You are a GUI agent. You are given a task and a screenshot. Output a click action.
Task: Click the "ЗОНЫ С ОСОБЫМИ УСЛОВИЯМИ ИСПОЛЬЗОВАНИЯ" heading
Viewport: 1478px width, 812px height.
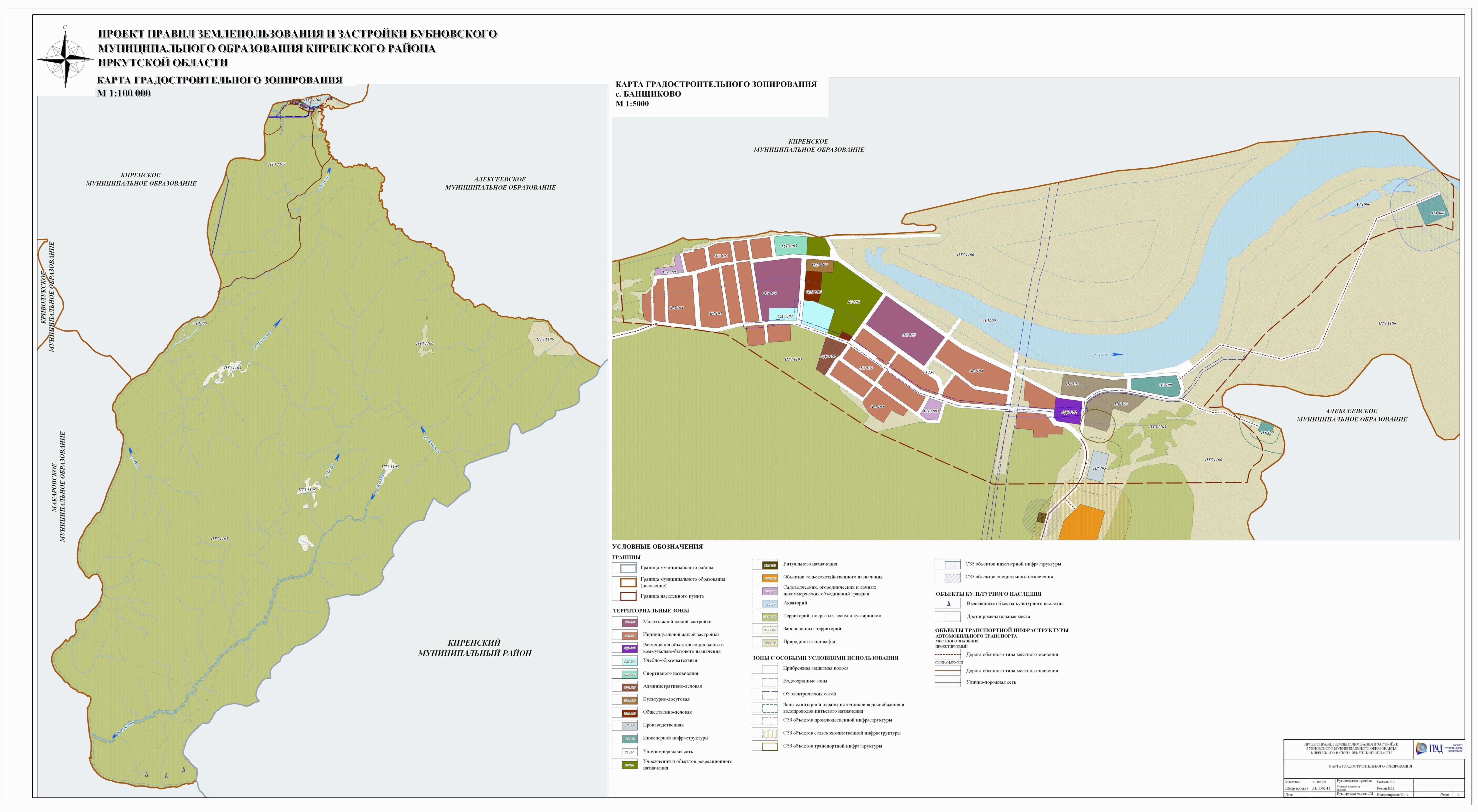point(826,658)
